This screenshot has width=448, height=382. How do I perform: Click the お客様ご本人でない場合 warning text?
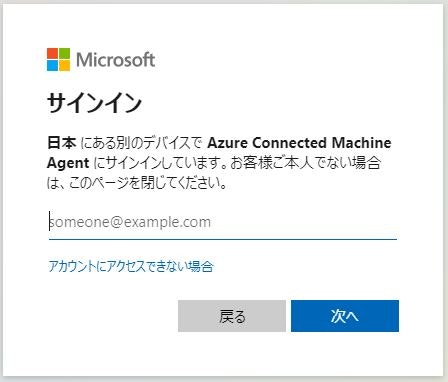pyautogui.click(x=306, y=163)
